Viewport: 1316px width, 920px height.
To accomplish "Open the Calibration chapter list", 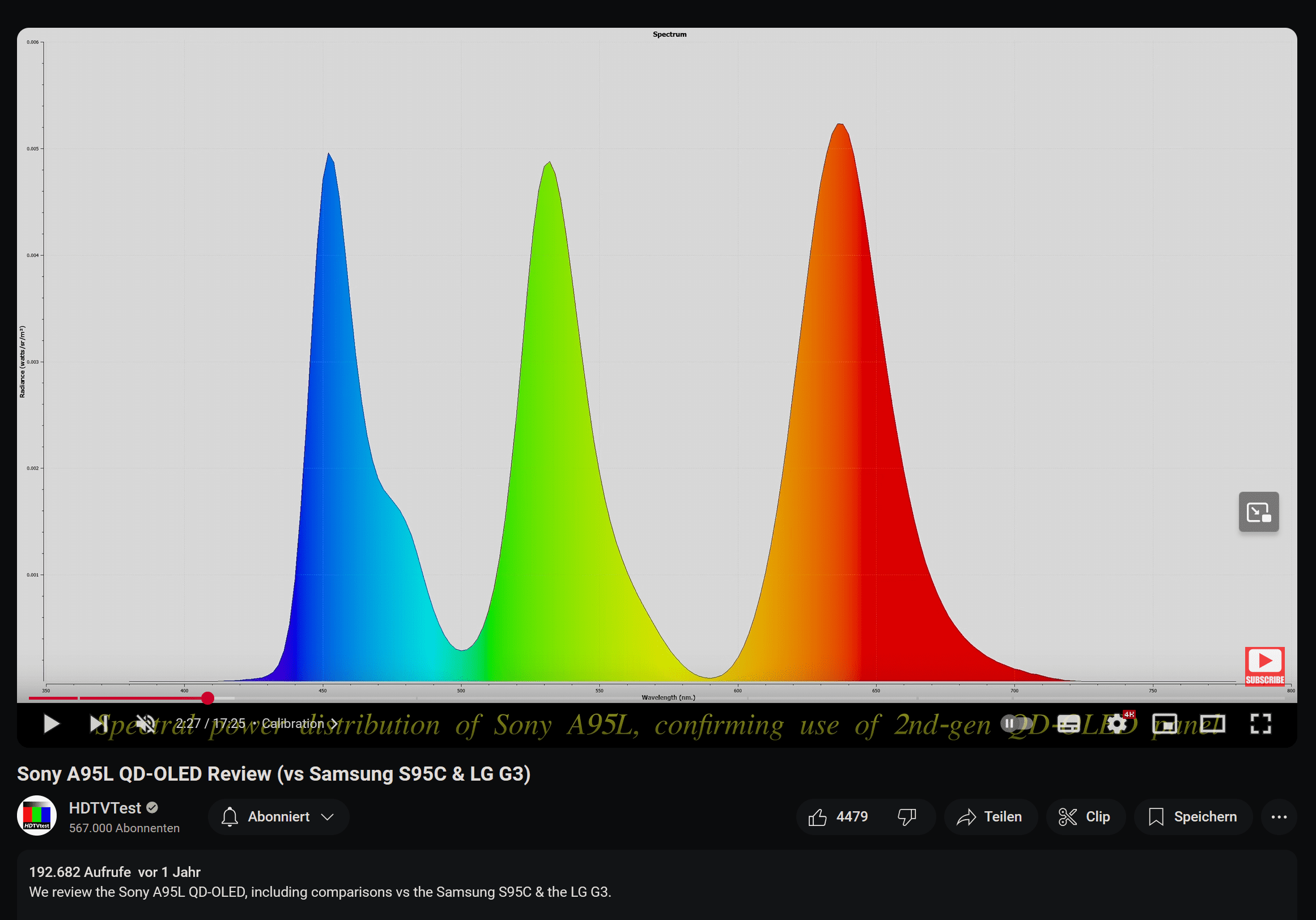I will tap(299, 723).
